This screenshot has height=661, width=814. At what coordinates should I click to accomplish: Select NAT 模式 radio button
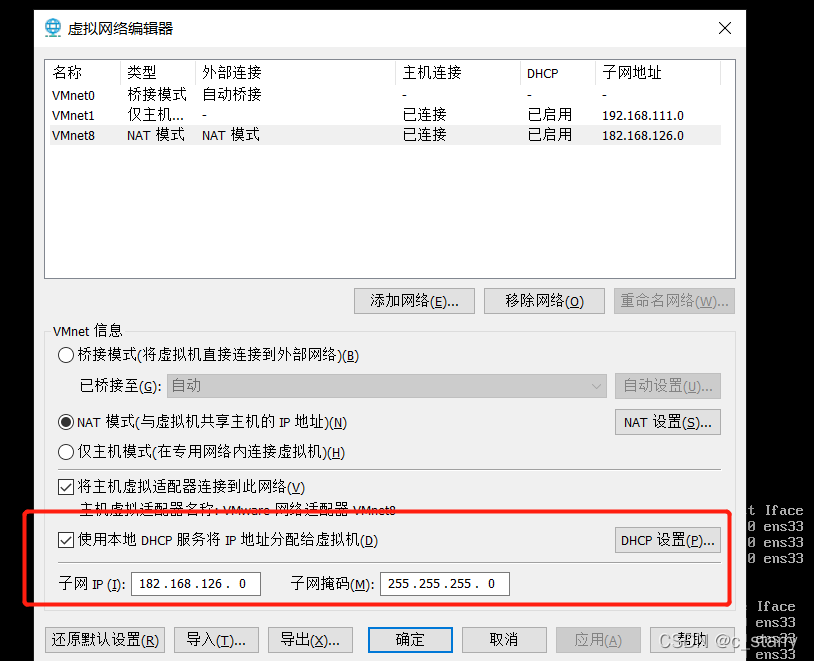(66, 422)
